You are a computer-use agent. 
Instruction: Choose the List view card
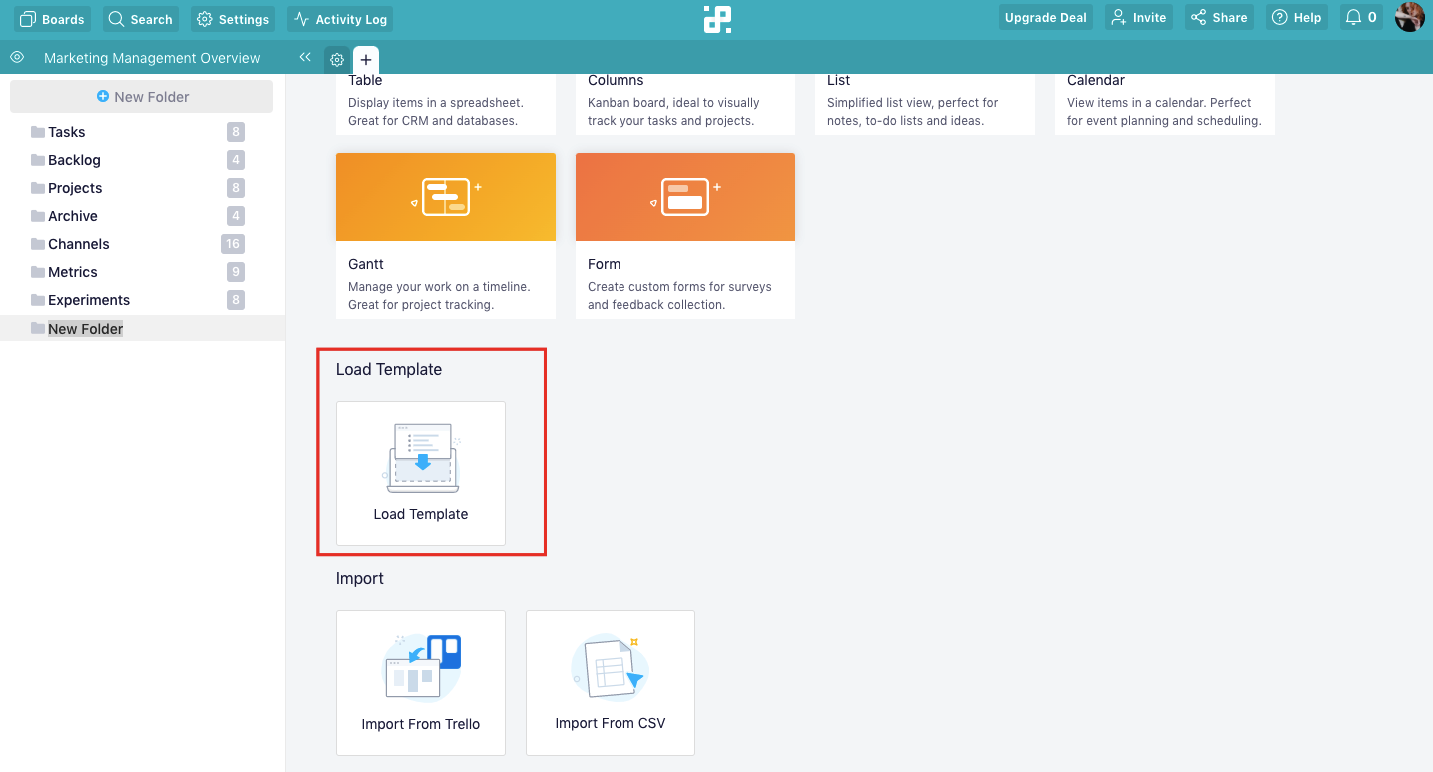coord(925,104)
